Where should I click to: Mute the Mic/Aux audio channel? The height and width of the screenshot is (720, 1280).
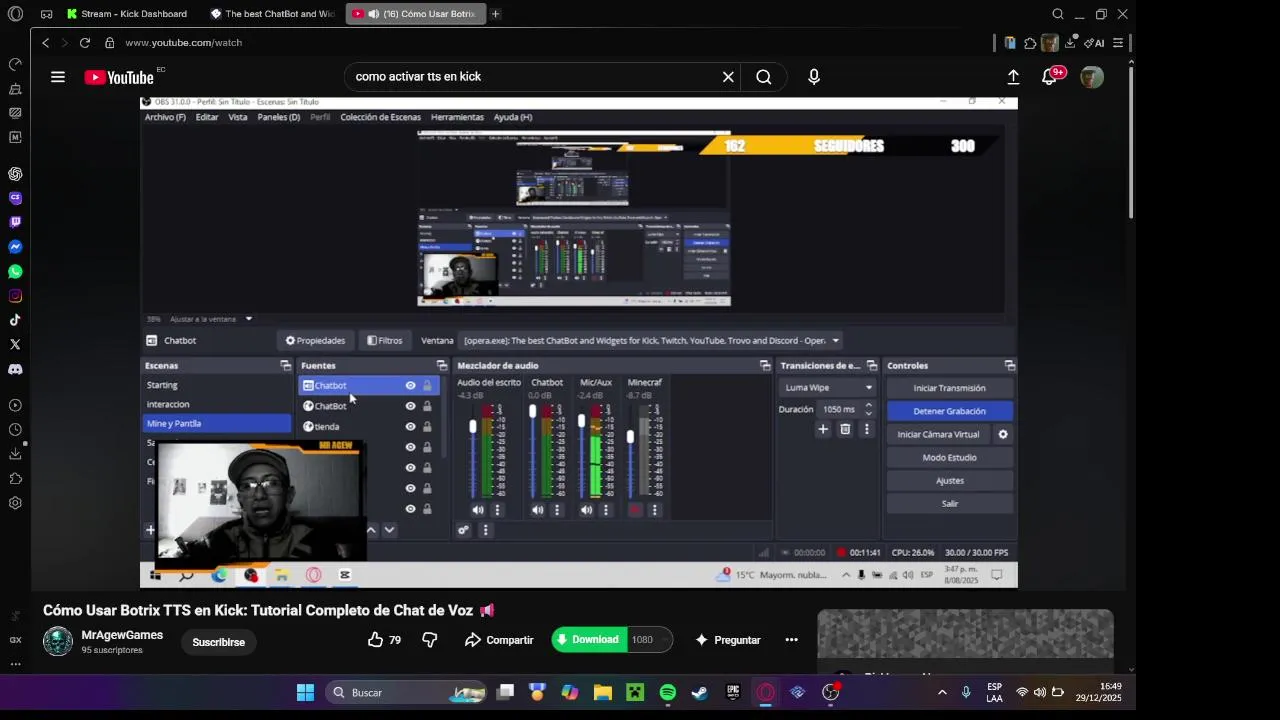[x=587, y=510]
